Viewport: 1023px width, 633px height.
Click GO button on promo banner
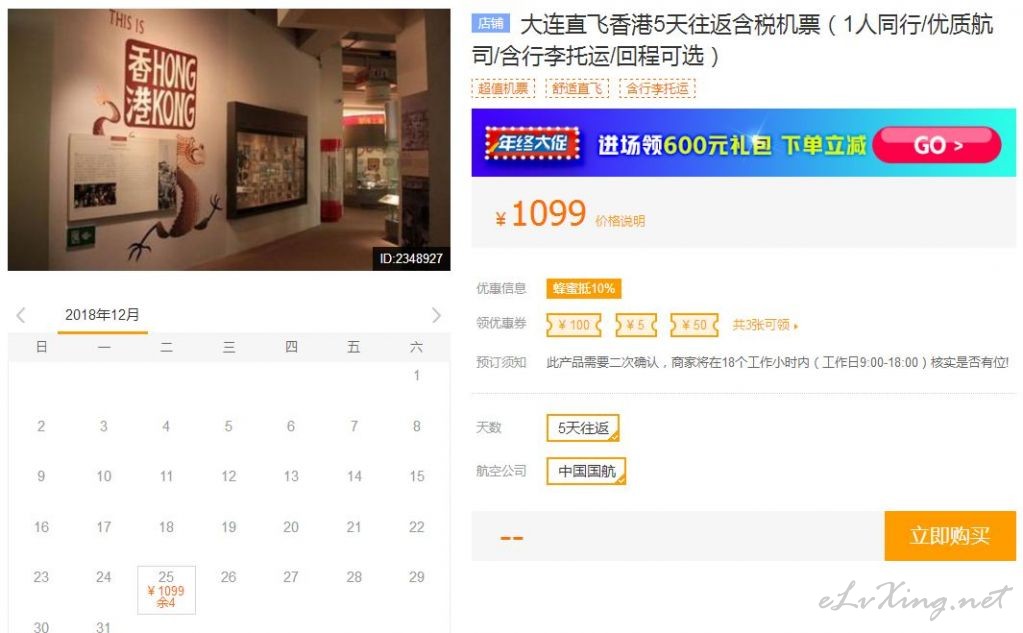point(936,145)
